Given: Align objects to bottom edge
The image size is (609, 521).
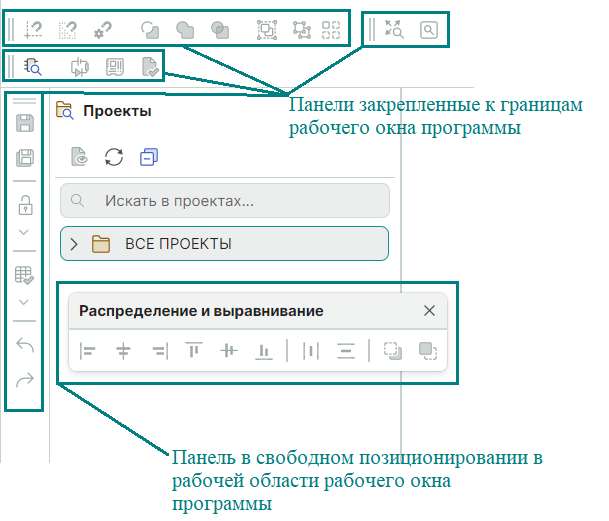Looking at the screenshot, I should 264,351.
